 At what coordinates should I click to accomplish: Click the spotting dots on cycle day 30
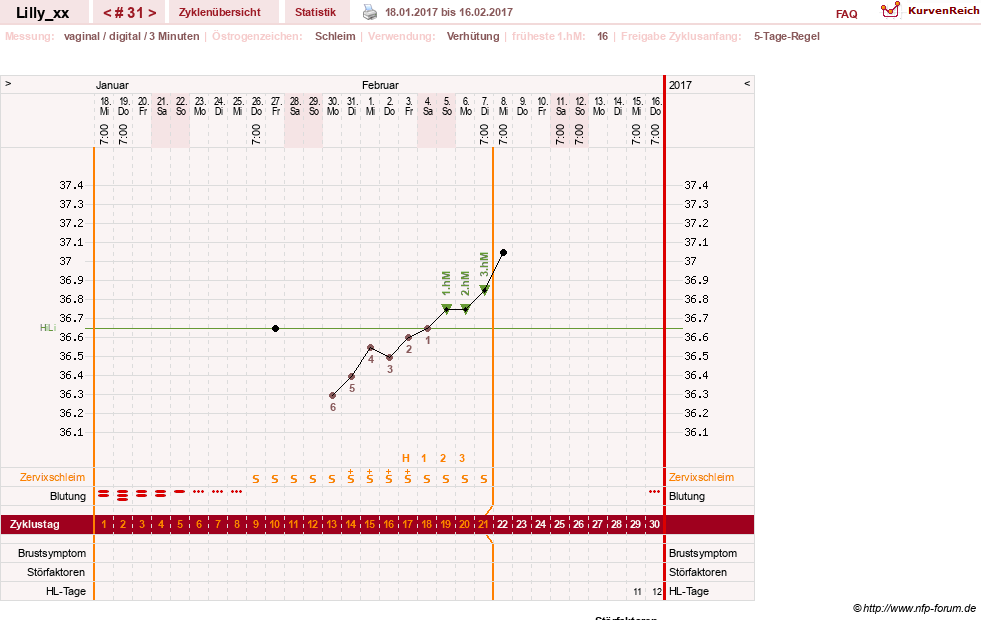(x=654, y=492)
